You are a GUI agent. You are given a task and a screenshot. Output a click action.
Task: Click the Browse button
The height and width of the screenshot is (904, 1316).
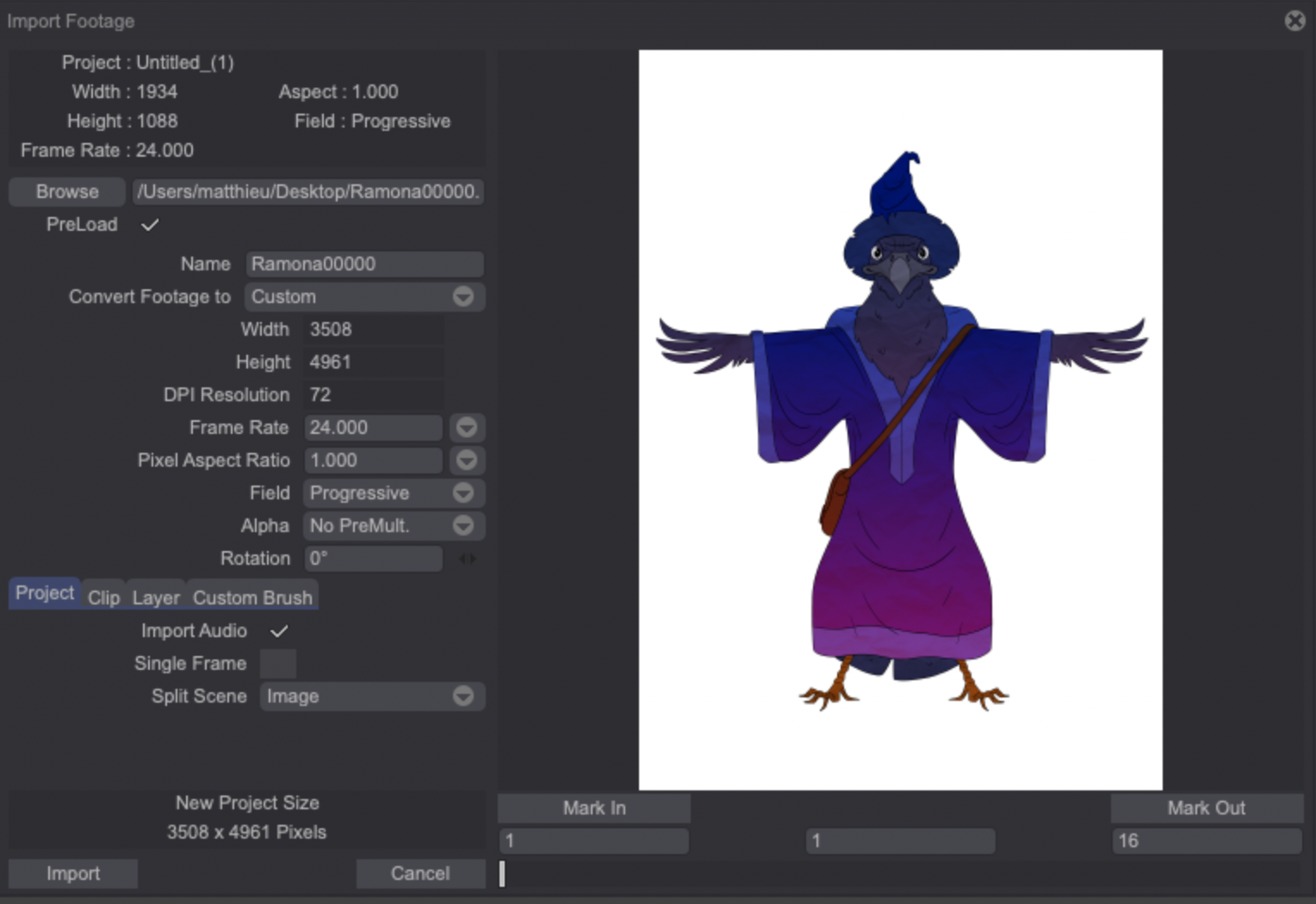click(67, 192)
